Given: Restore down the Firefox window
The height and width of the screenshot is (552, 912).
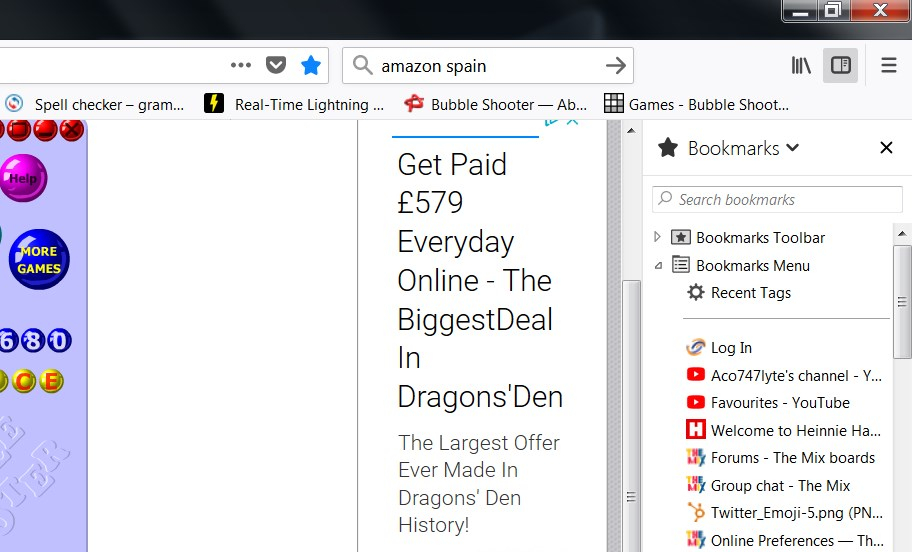Looking at the screenshot, I should coord(833,10).
